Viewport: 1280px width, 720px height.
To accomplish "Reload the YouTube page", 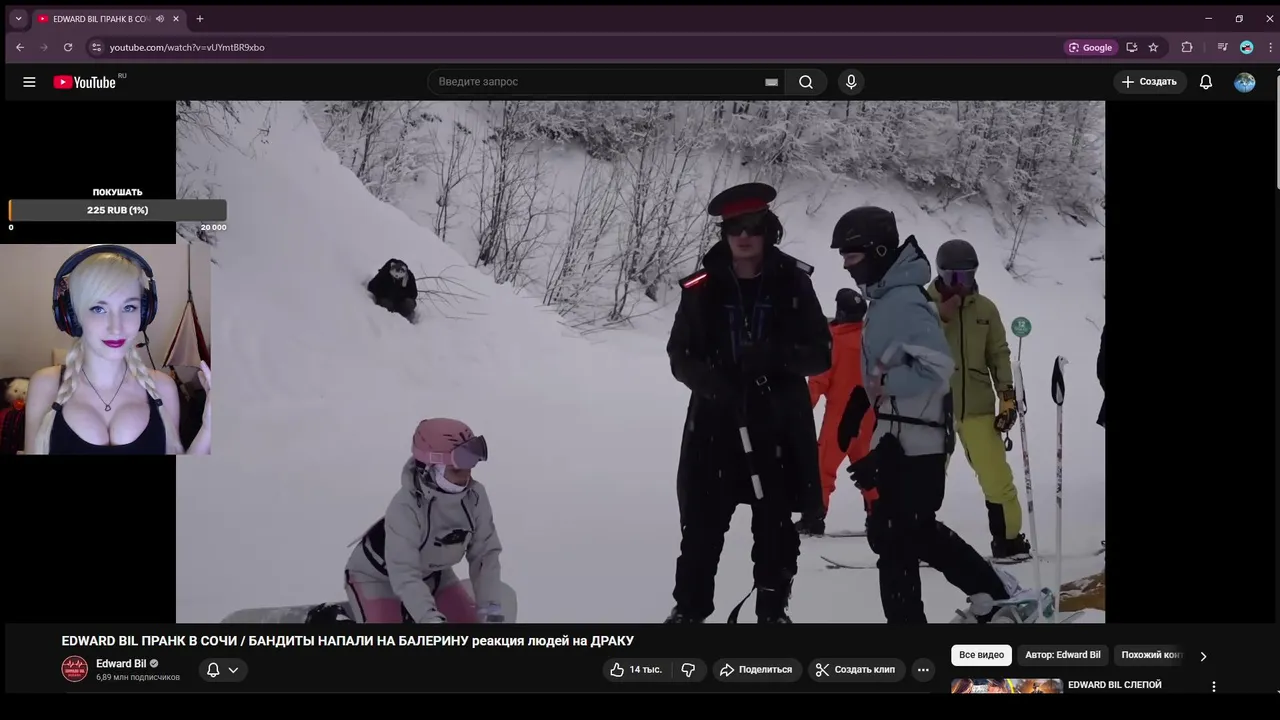I will [x=68, y=47].
